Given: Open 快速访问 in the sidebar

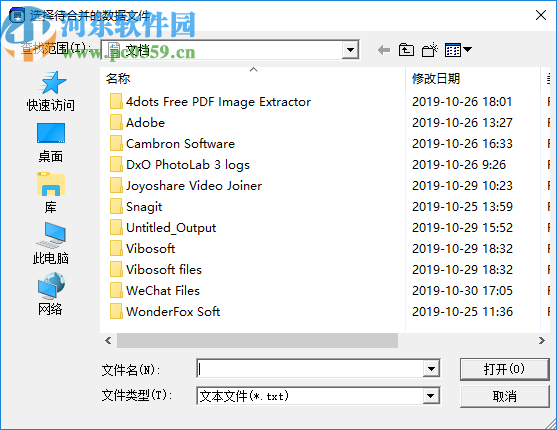Looking at the screenshot, I should point(50,91).
